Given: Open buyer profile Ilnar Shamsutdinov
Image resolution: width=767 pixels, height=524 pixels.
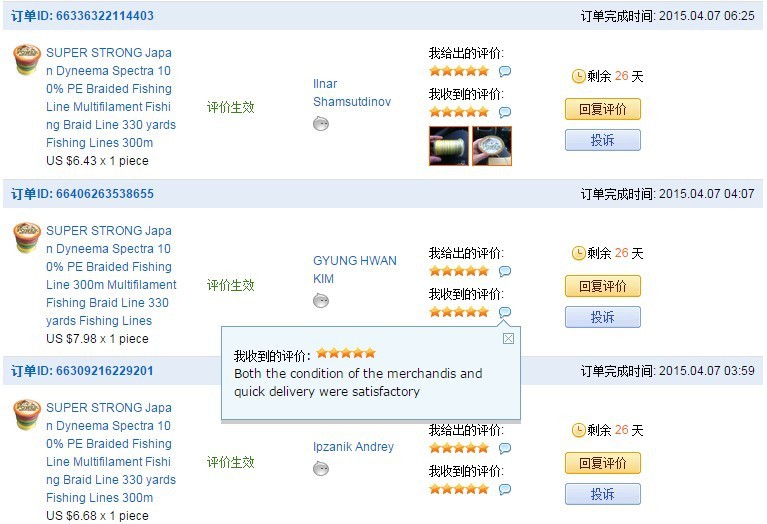Looking at the screenshot, I should 351,93.
